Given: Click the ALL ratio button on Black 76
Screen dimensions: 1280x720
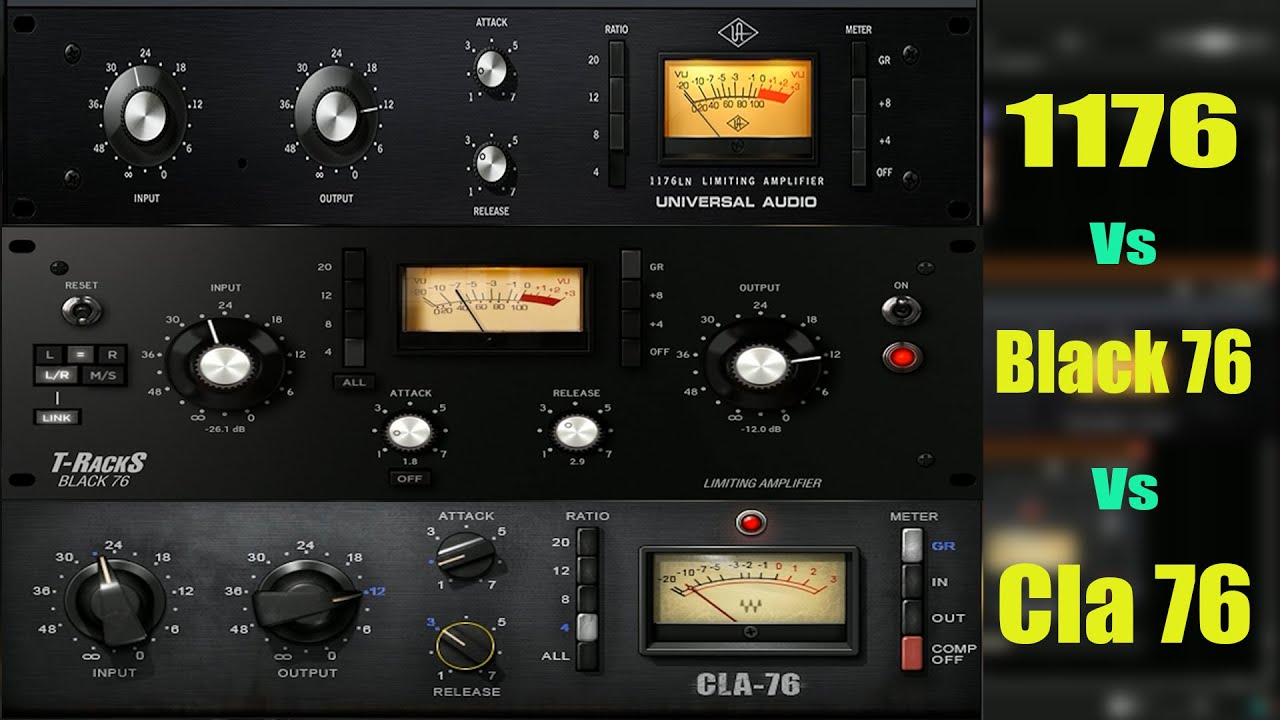Looking at the screenshot, I should click(x=353, y=382).
